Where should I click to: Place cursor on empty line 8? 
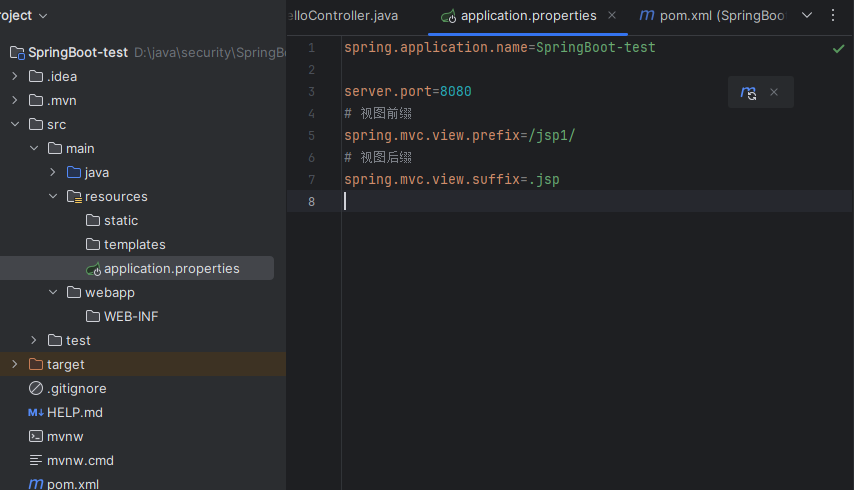coord(596,201)
